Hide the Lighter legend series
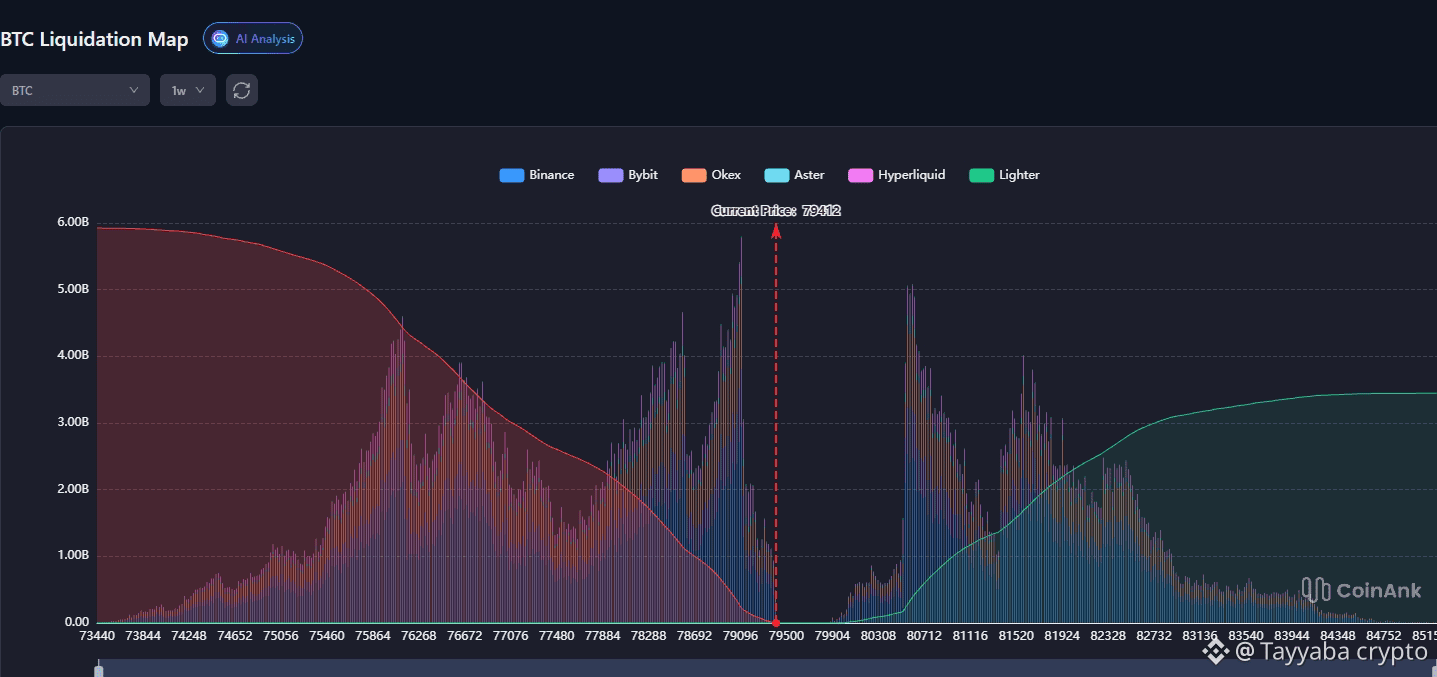This screenshot has height=677, width=1437. pos(1004,175)
